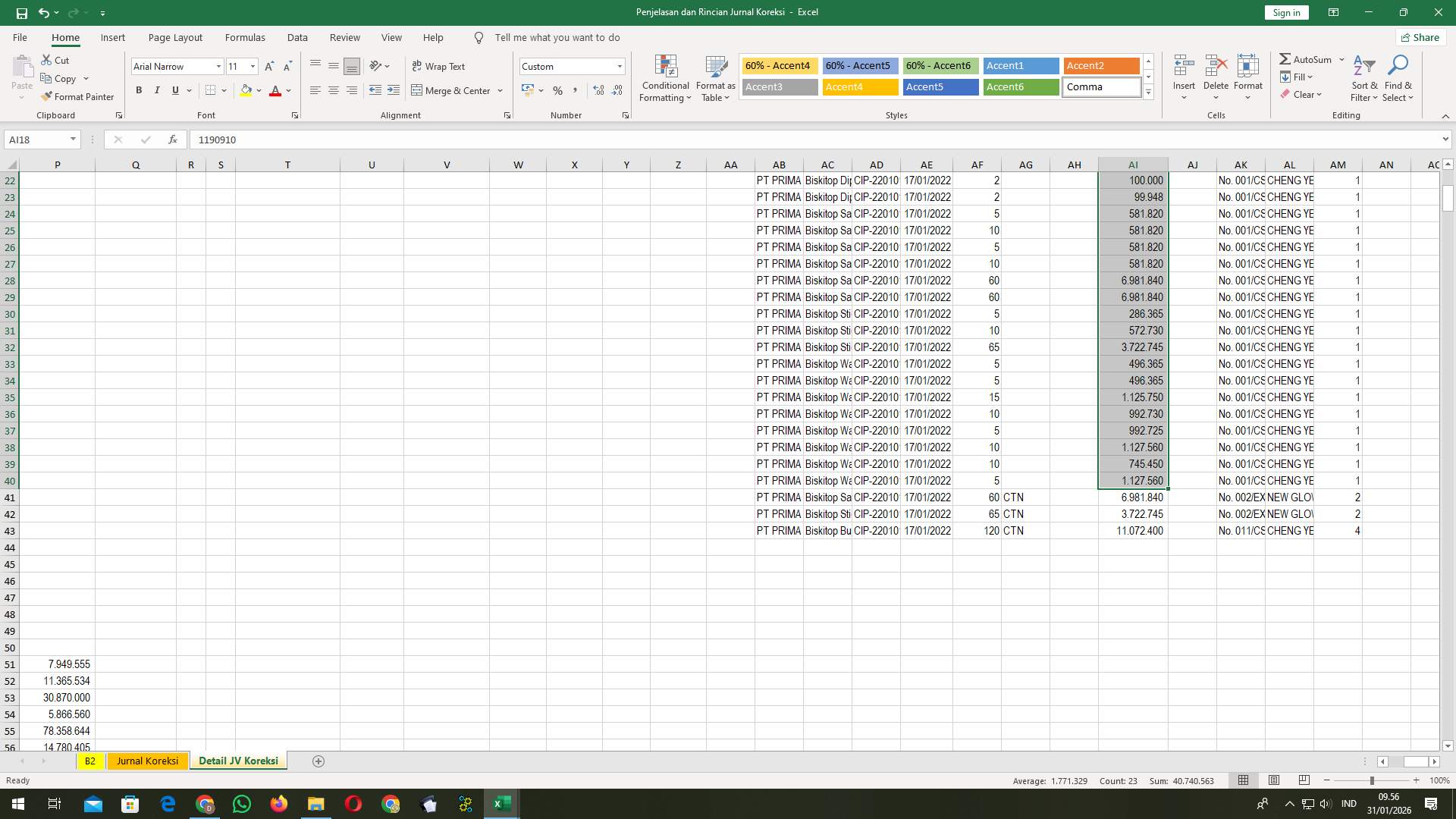Open the font name dropdown
1456x819 pixels.
tap(218, 66)
